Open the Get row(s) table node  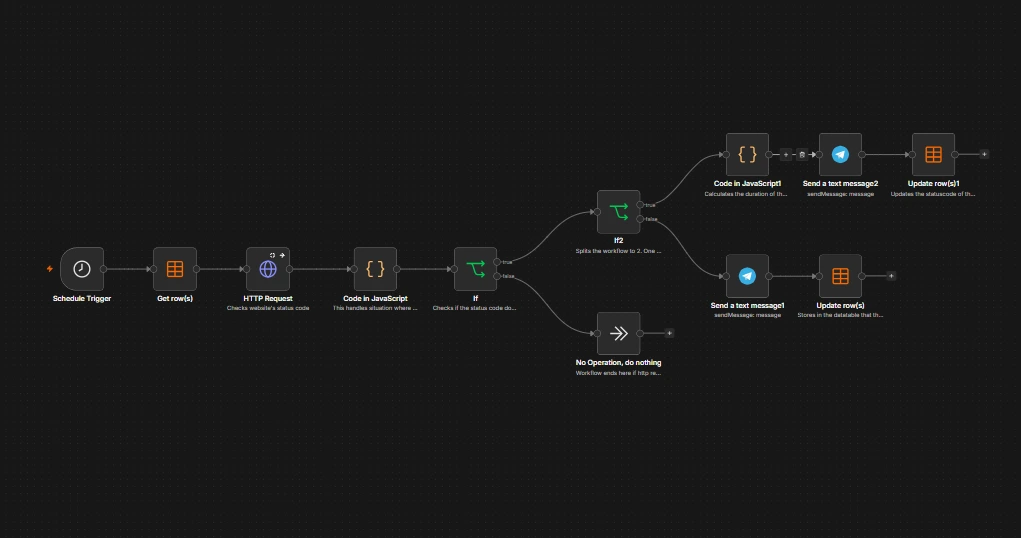(175, 269)
